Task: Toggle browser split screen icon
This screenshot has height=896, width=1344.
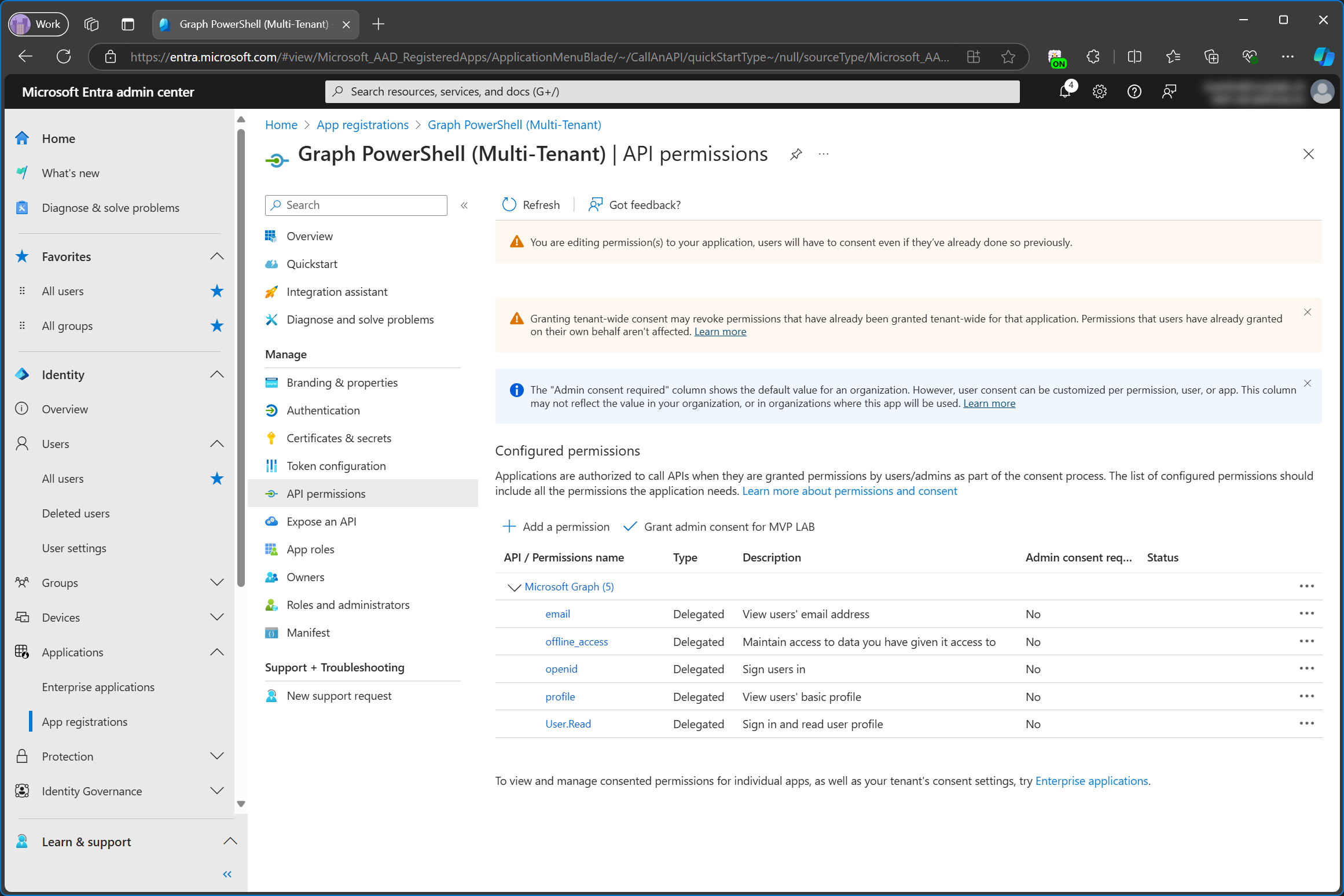Action: pyautogui.click(x=1134, y=57)
